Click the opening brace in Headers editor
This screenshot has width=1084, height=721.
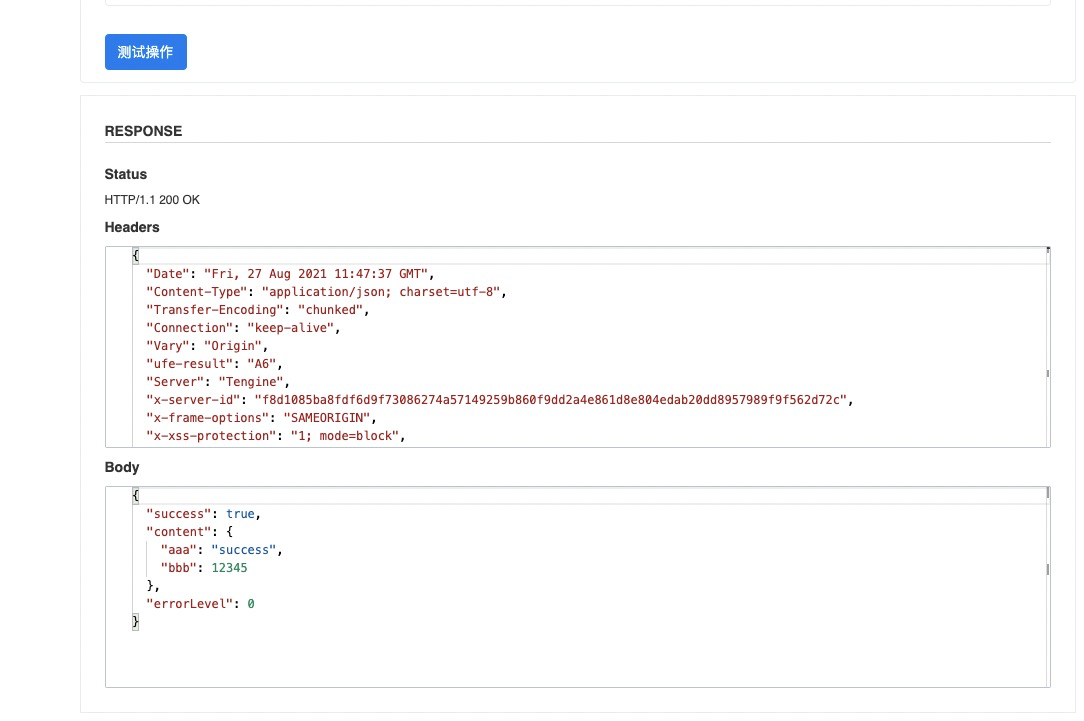click(136, 256)
